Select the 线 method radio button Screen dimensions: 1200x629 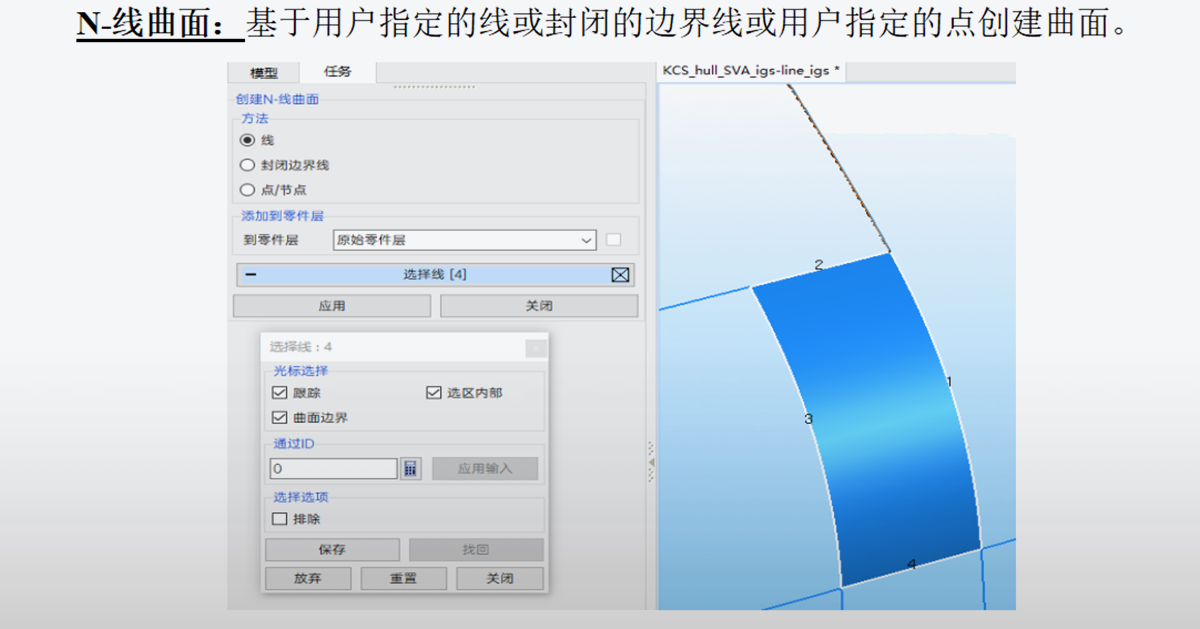[x=247, y=141]
